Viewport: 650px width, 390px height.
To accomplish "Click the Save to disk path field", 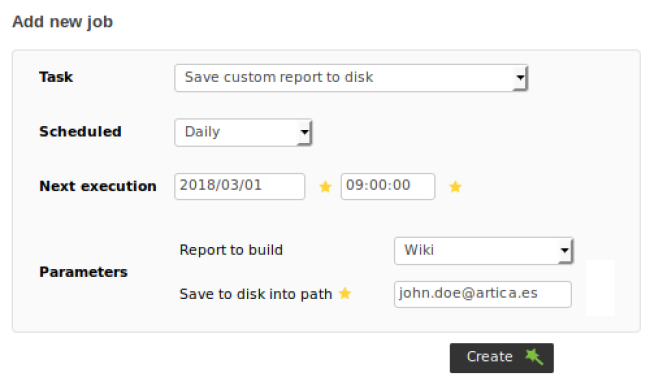I will click(483, 294).
